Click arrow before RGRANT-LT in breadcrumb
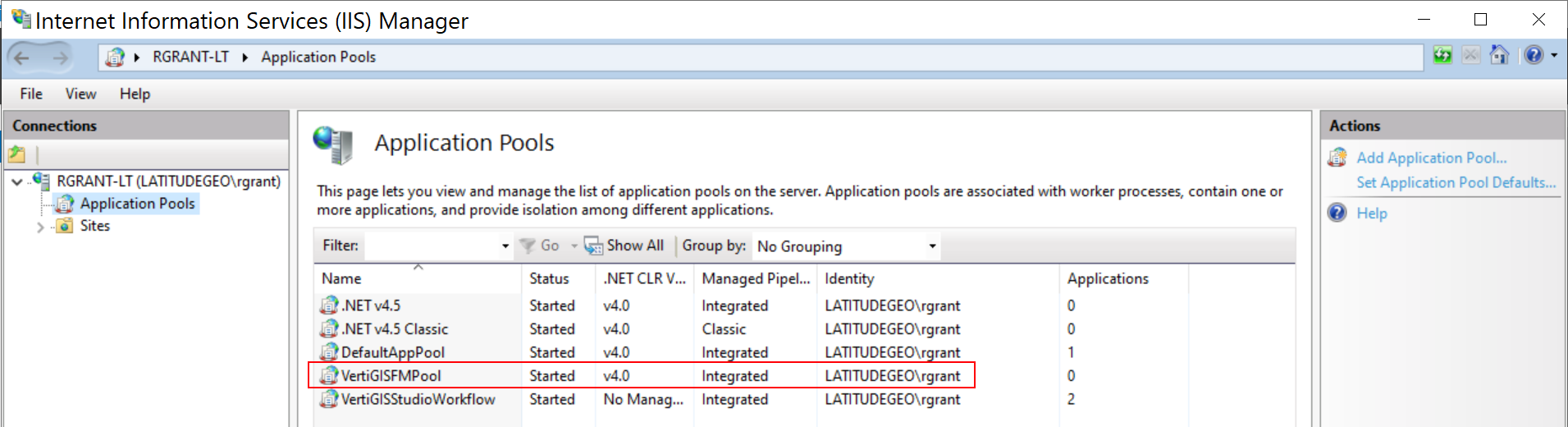The height and width of the screenshot is (427, 1568). [x=136, y=57]
